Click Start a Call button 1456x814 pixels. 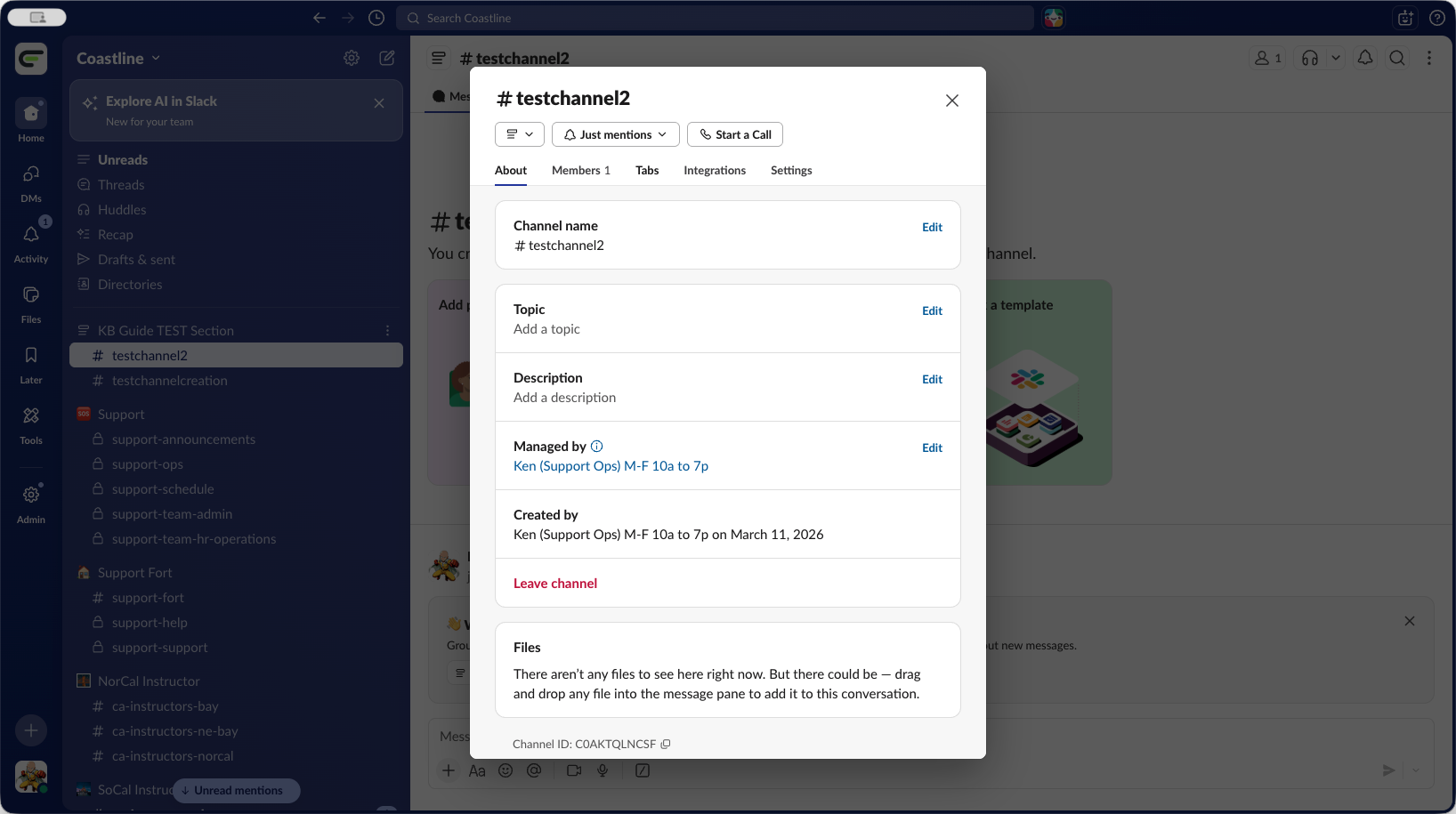[735, 134]
